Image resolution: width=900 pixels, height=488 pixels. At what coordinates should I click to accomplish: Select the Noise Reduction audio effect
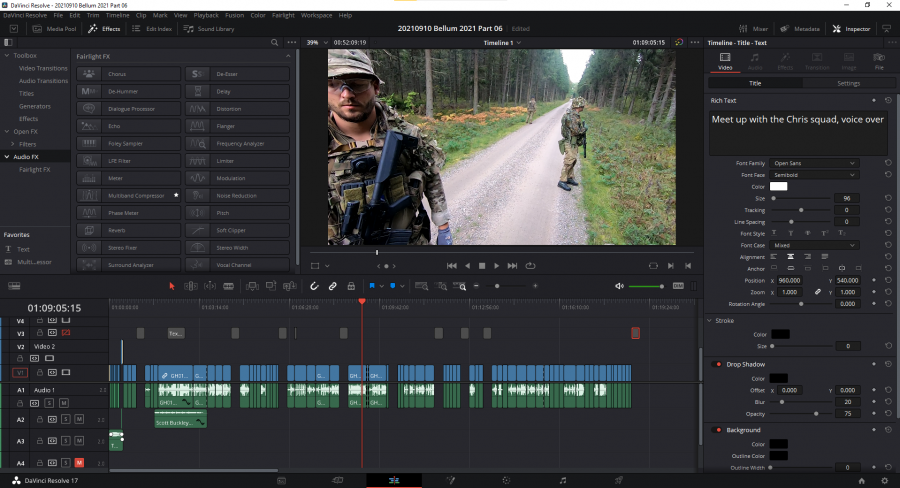(237, 196)
